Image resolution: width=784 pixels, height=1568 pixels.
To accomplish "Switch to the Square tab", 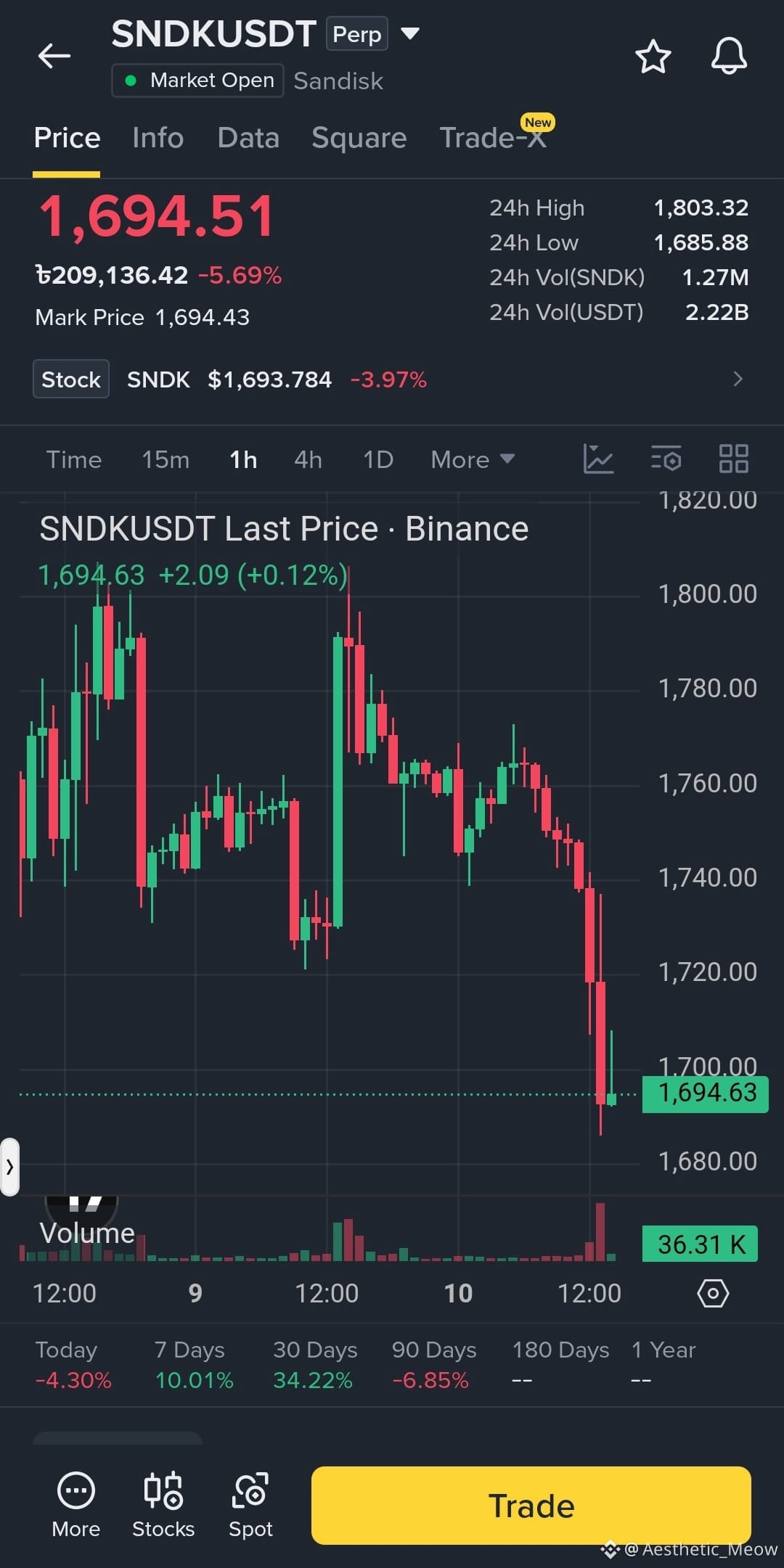I will click(359, 138).
